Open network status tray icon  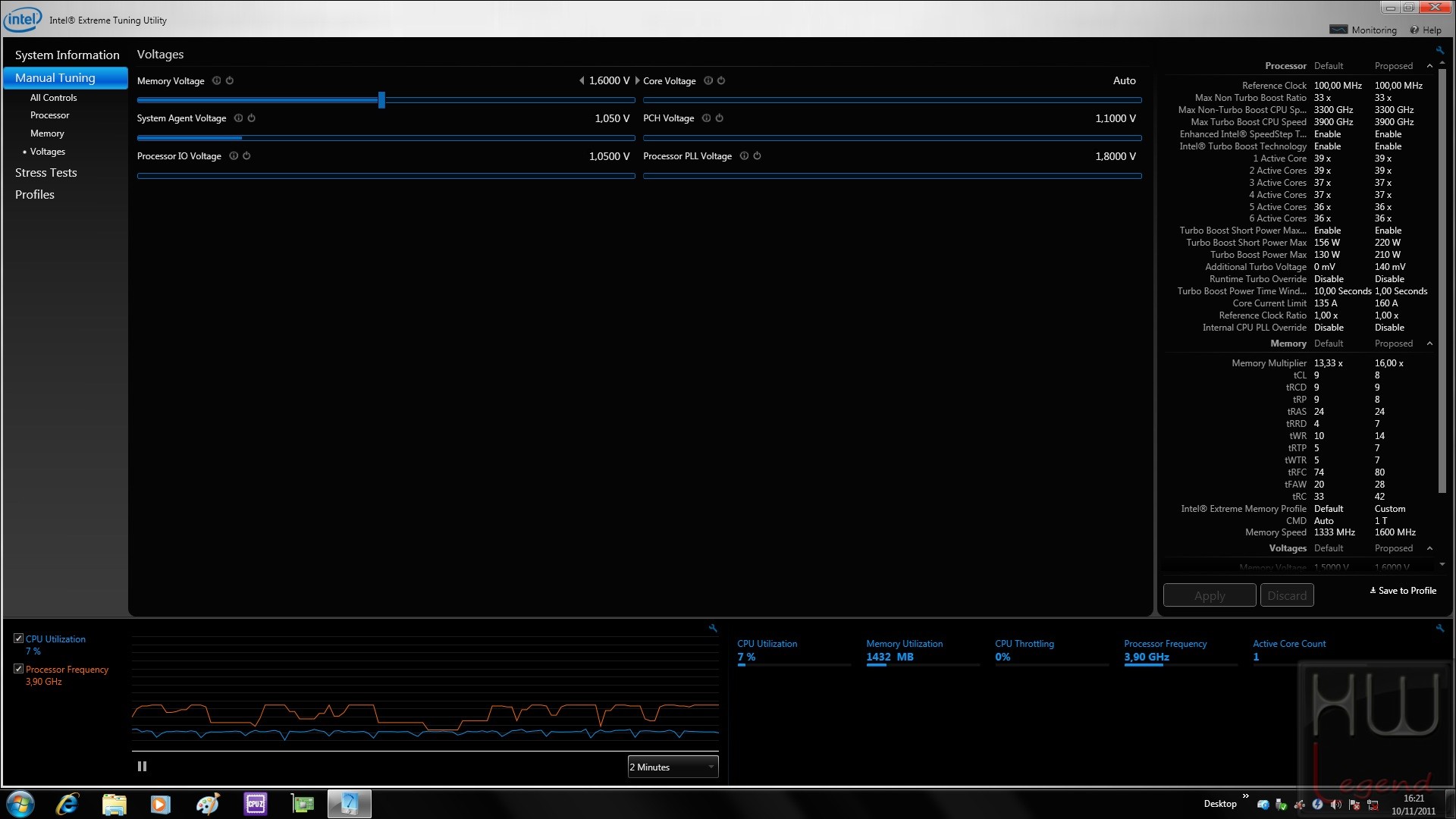1373,805
